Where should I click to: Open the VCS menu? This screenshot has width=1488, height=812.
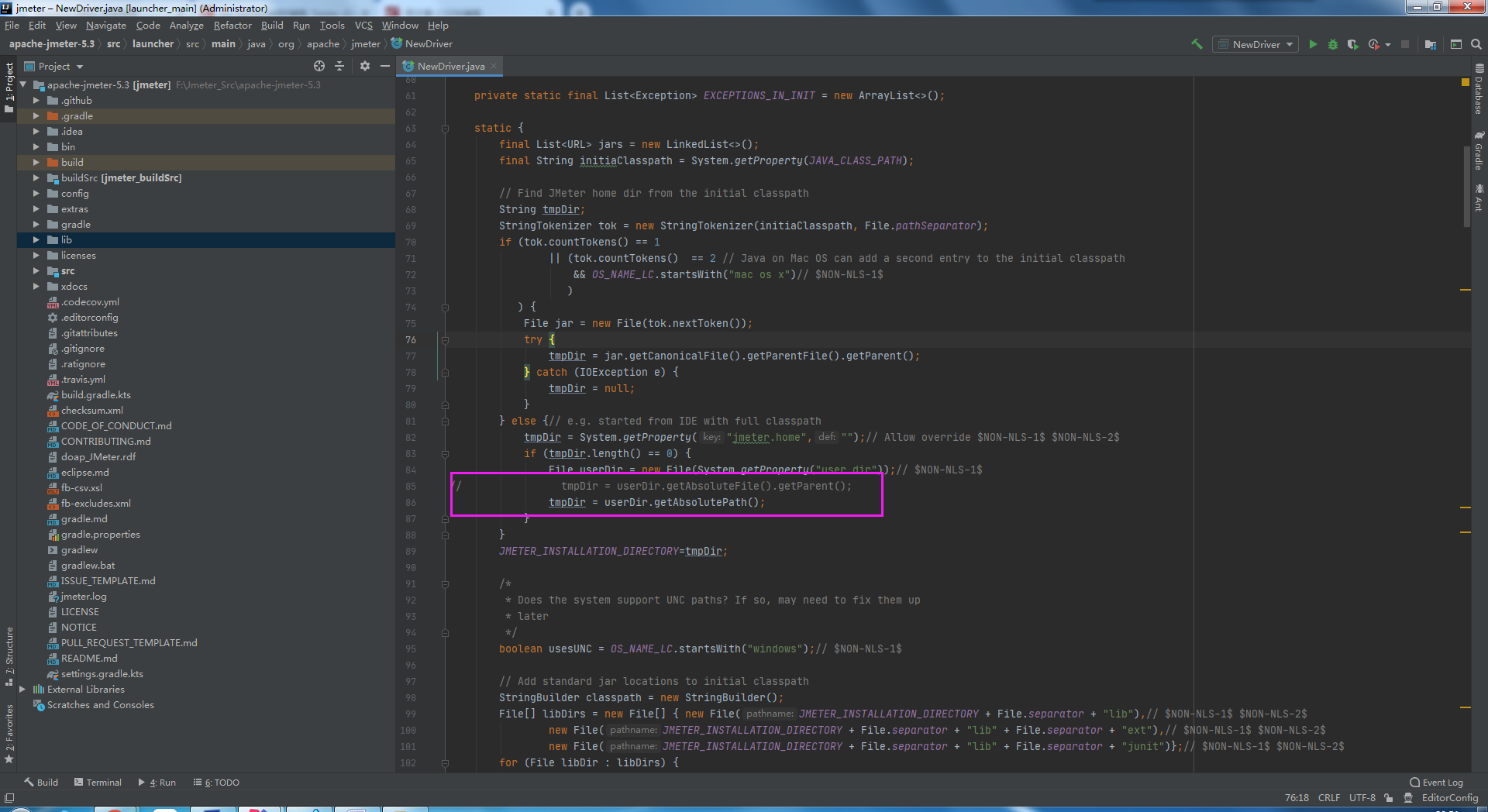pyautogui.click(x=363, y=26)
